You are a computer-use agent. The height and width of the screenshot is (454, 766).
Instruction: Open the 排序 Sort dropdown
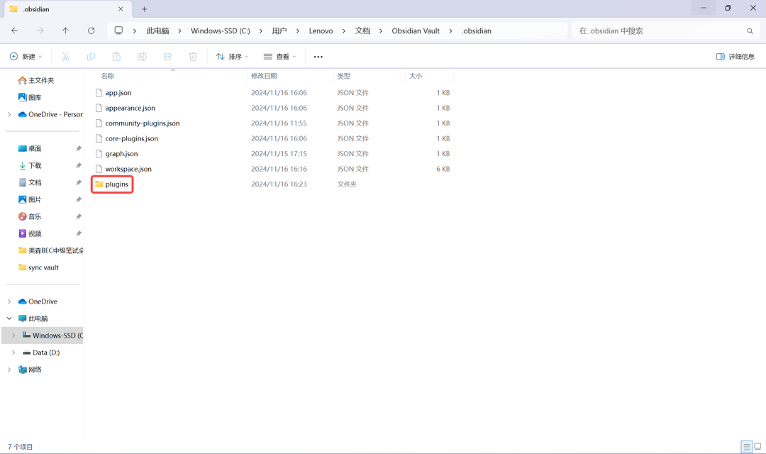[x=233, y=57]
